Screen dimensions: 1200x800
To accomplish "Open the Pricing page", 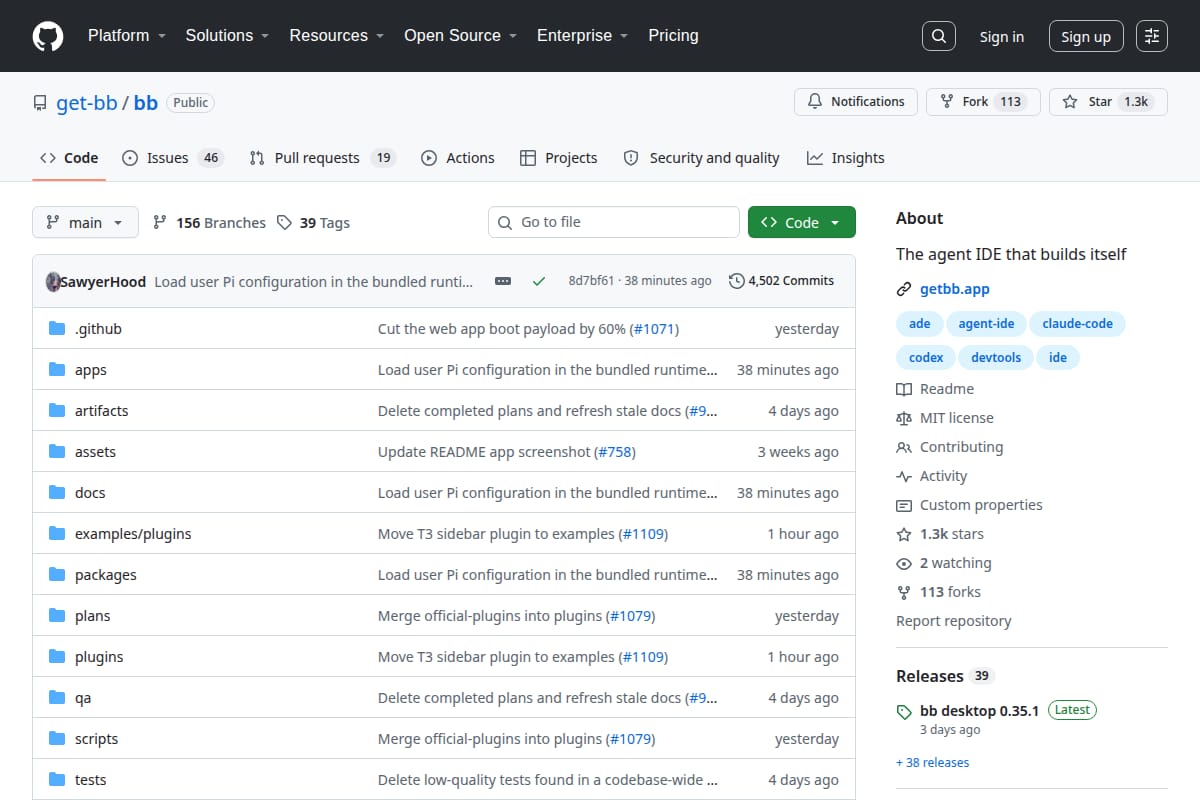I will click(673, 35).
